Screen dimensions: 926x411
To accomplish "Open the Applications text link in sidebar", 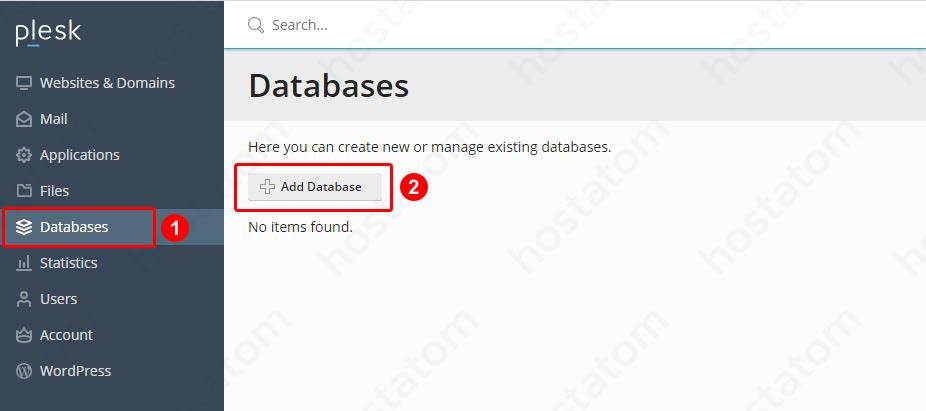I will (x=79, y=155).
